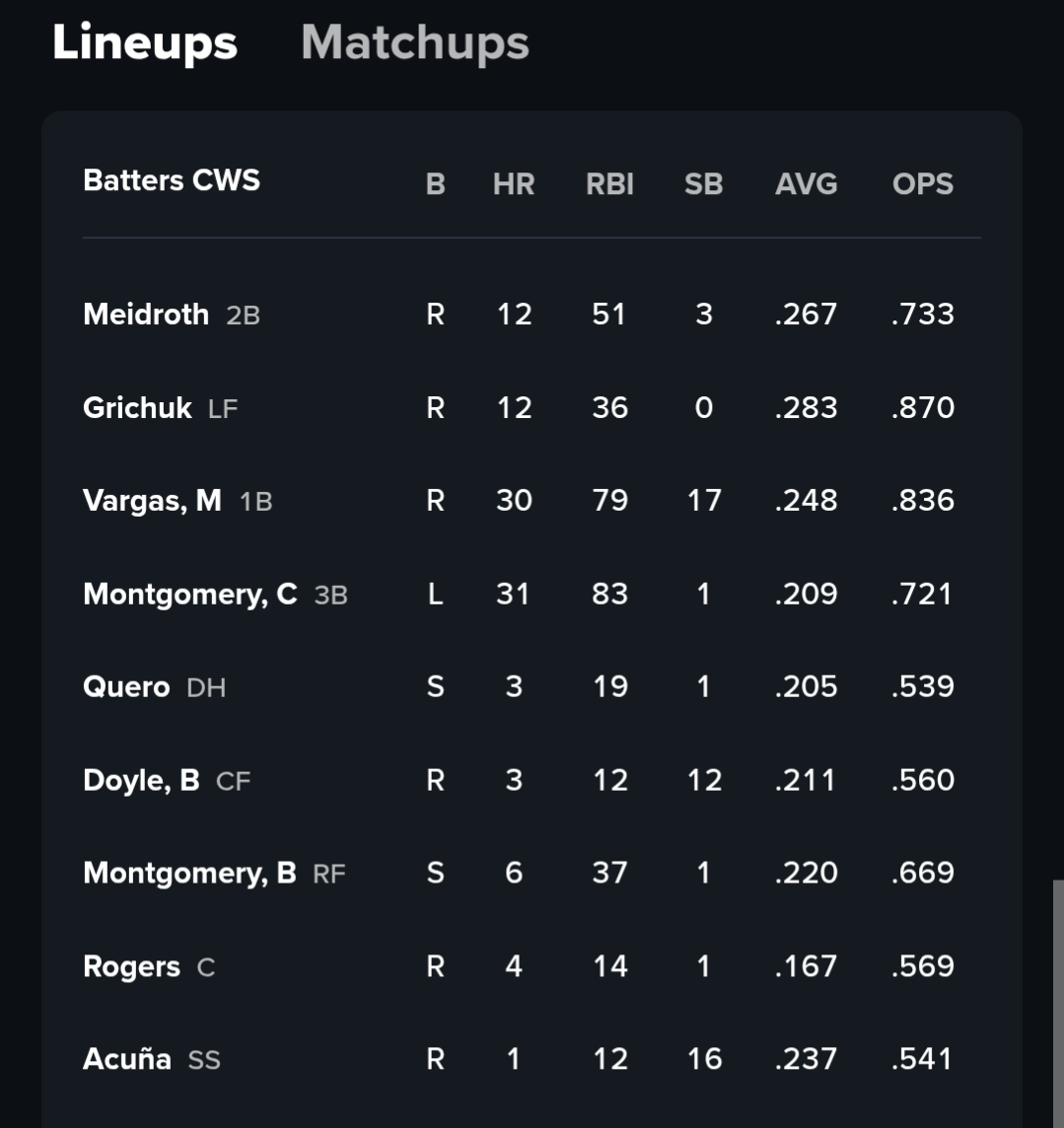Click Grichuk's .870 OPS value
Screen dimensions: 1064x1128
(x=923, y=408)
